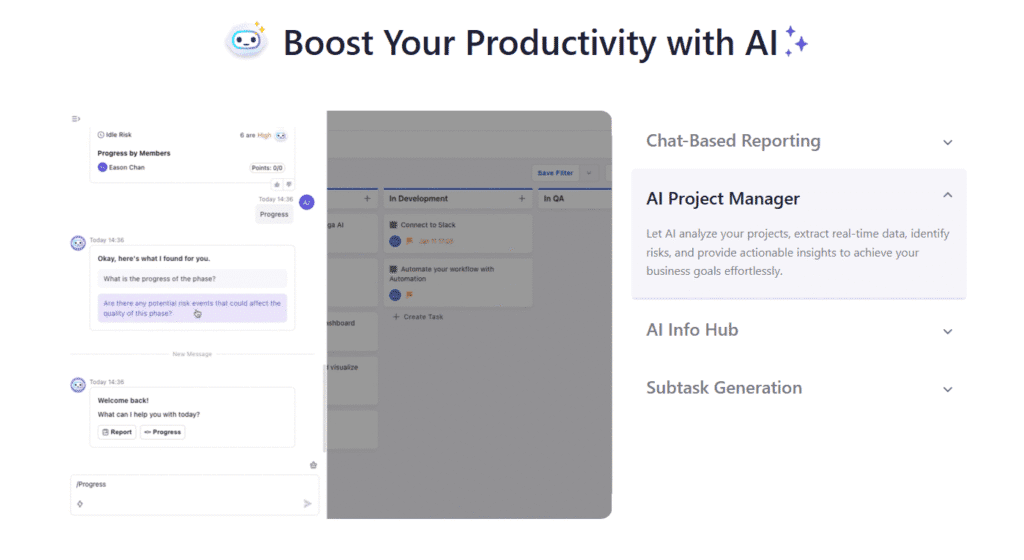Give thumbs down to progress report
1024x560 pixels.
tap(289, 185)
